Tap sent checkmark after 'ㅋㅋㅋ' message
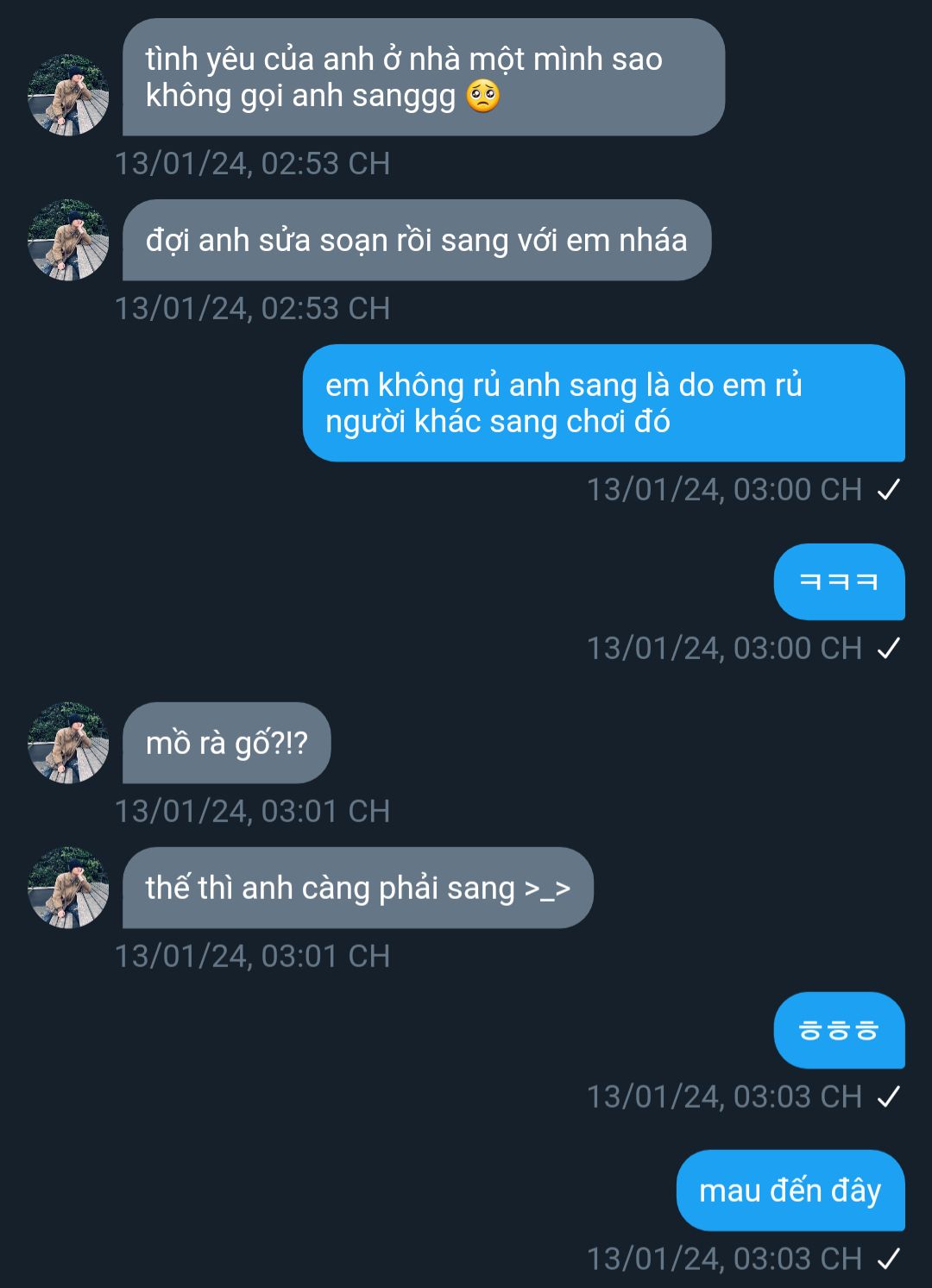The width and height of the screenshot is (932, 1288). pos(888,649)
